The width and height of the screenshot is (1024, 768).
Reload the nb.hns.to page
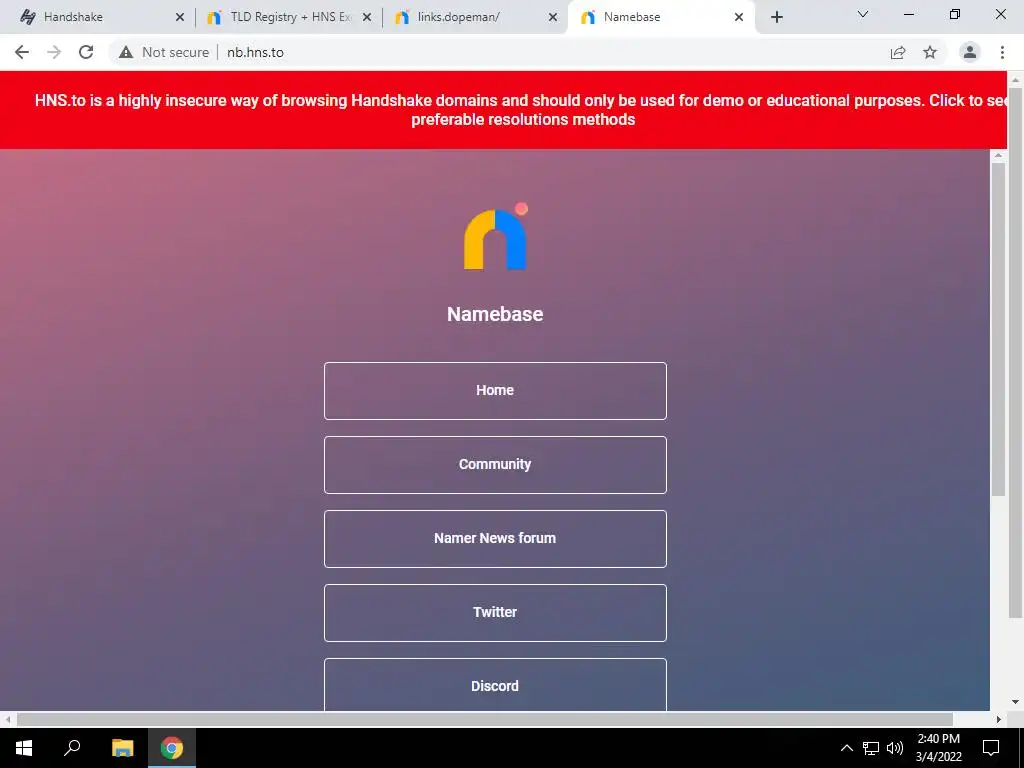tap(86, 52)
